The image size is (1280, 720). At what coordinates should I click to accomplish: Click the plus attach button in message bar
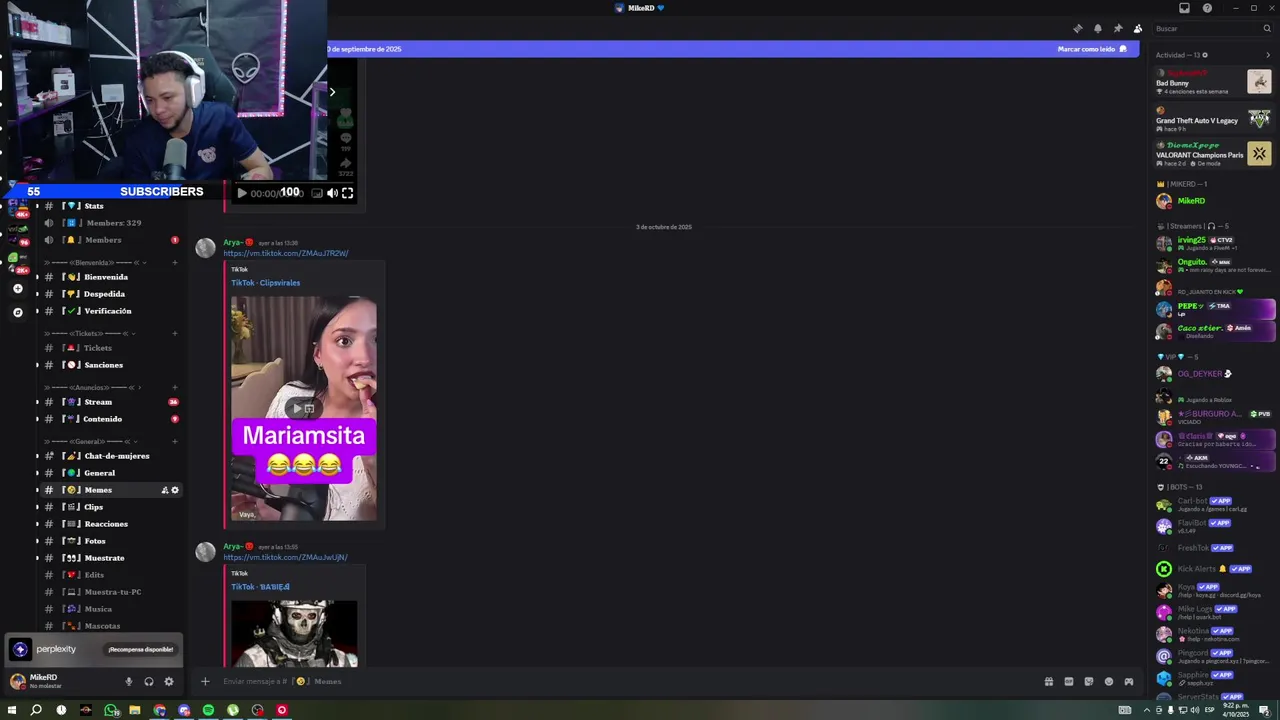pyautogui.click(x=205, y=682)
